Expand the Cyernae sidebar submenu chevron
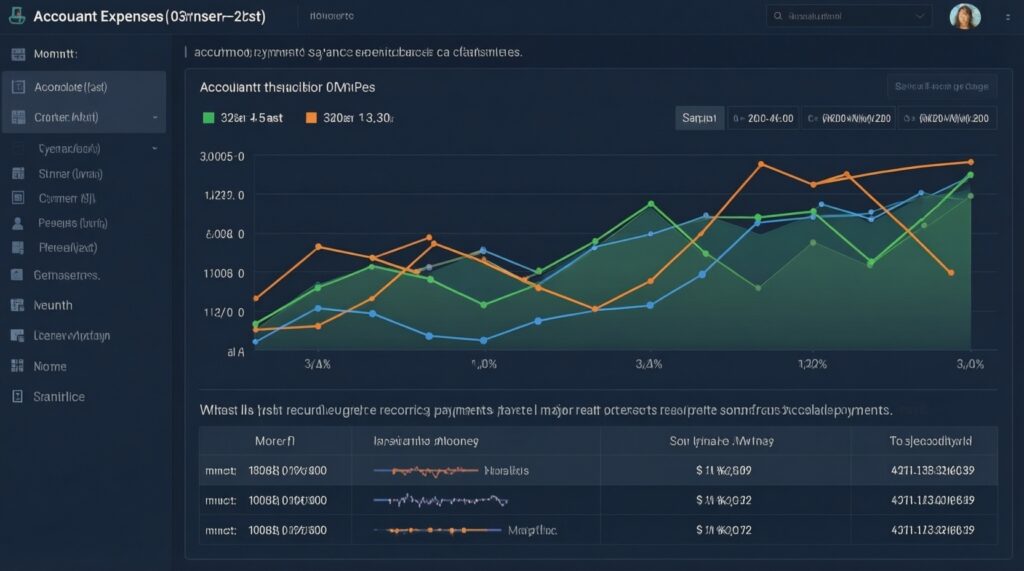1024x571 pixels. click(155, 148)
